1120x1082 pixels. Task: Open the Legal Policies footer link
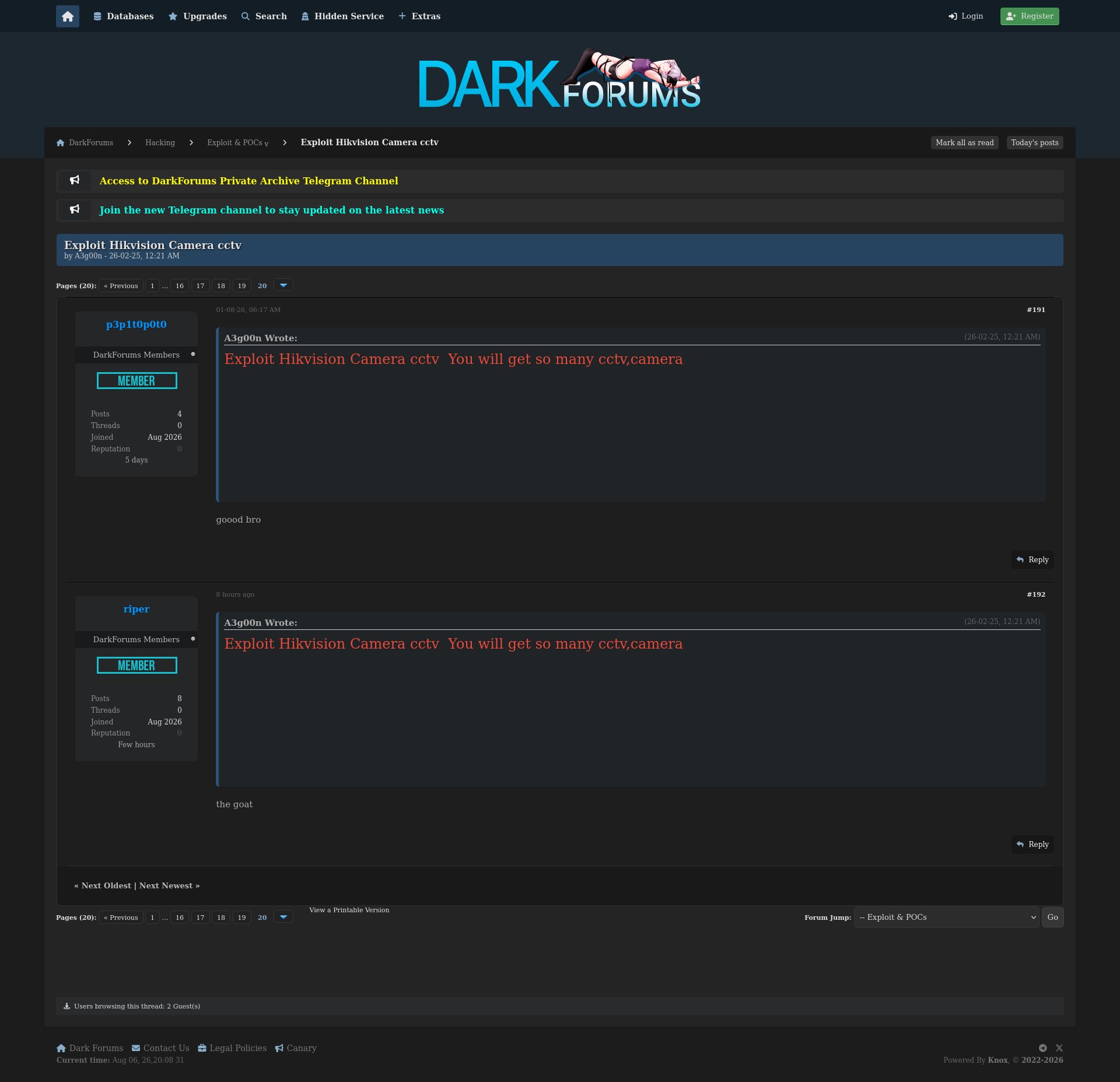(232, 1048)
